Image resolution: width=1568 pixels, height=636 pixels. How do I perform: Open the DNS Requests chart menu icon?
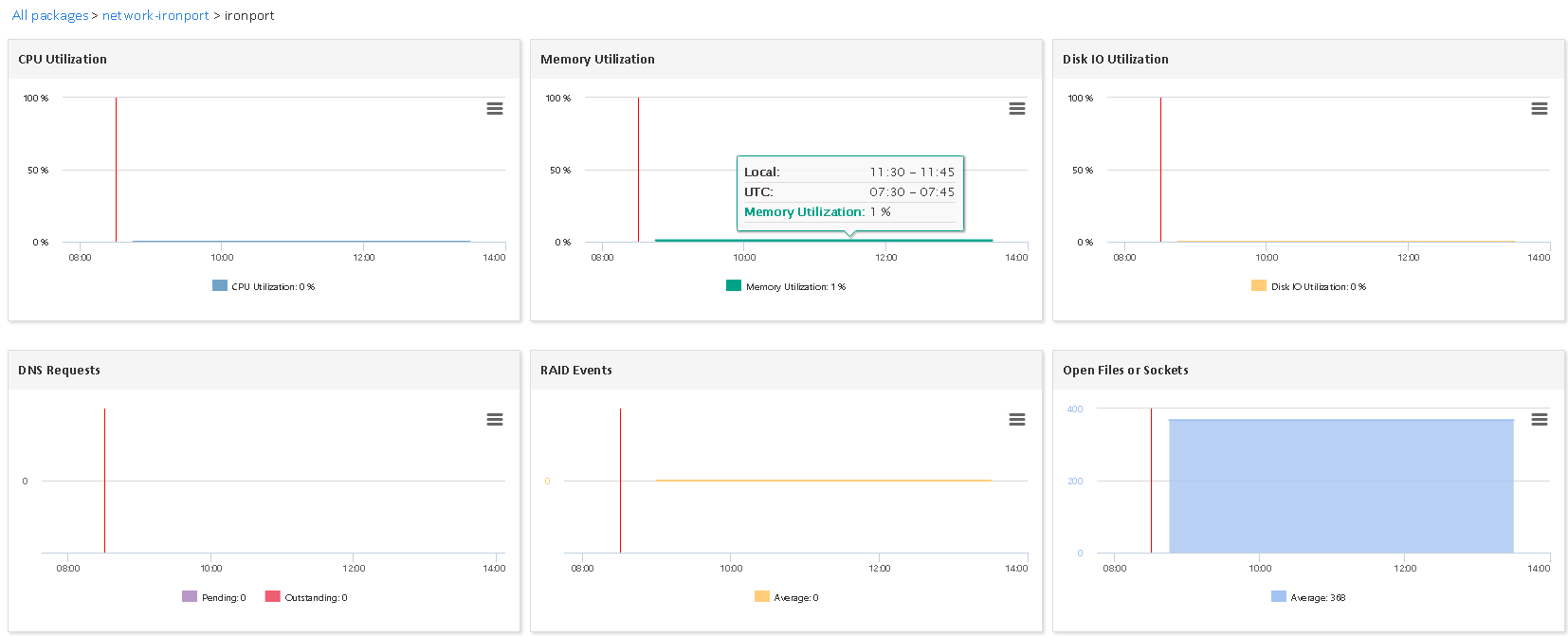click(494, 420)
